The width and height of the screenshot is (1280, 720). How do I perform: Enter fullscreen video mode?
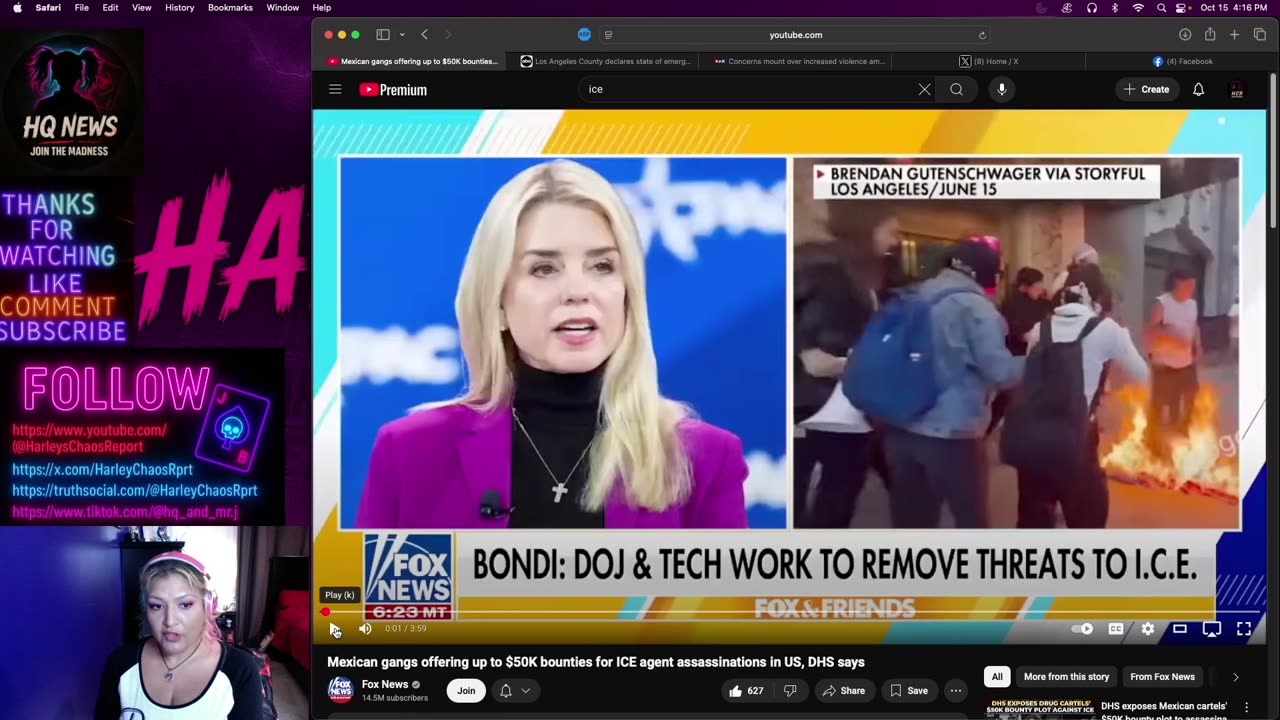[x=1244, y=629]
